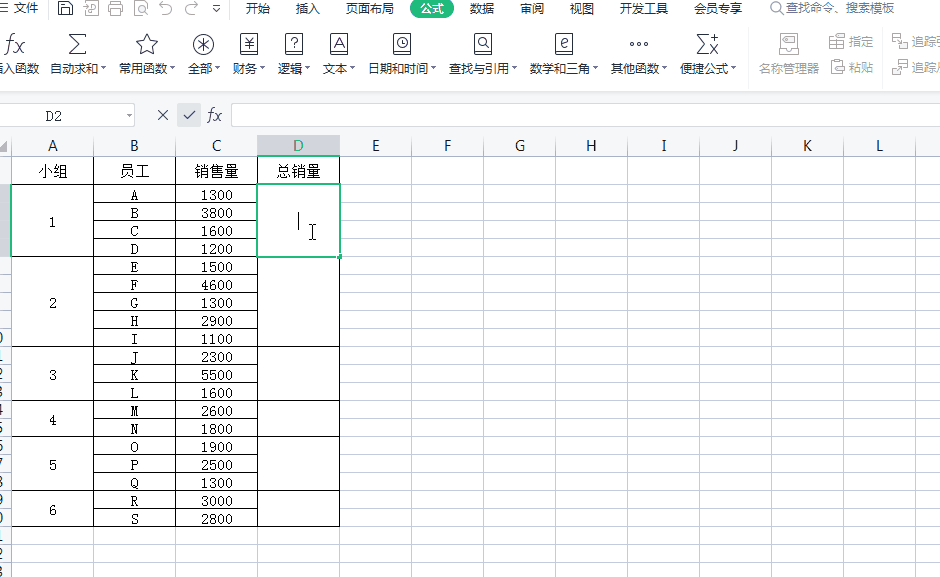Click the 总销量 header cell
Viewport: 940px width, 577px height.
299,171
